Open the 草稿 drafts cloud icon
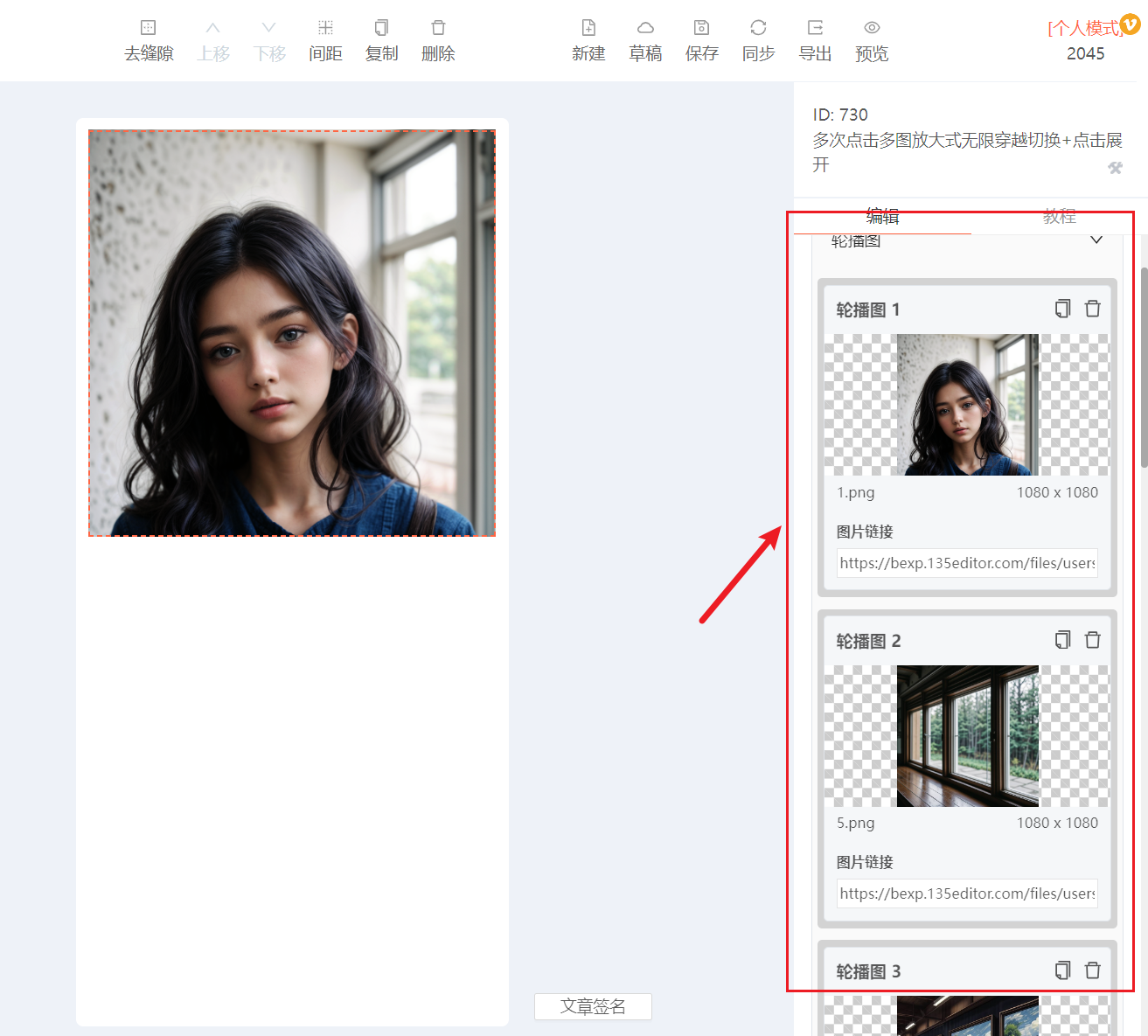Screen dimensions: 1148x1036 coord(645,28)
